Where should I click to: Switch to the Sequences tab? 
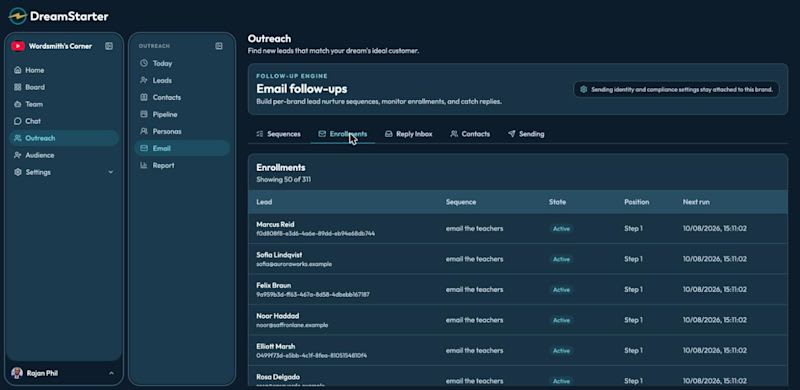click(279, 134)
